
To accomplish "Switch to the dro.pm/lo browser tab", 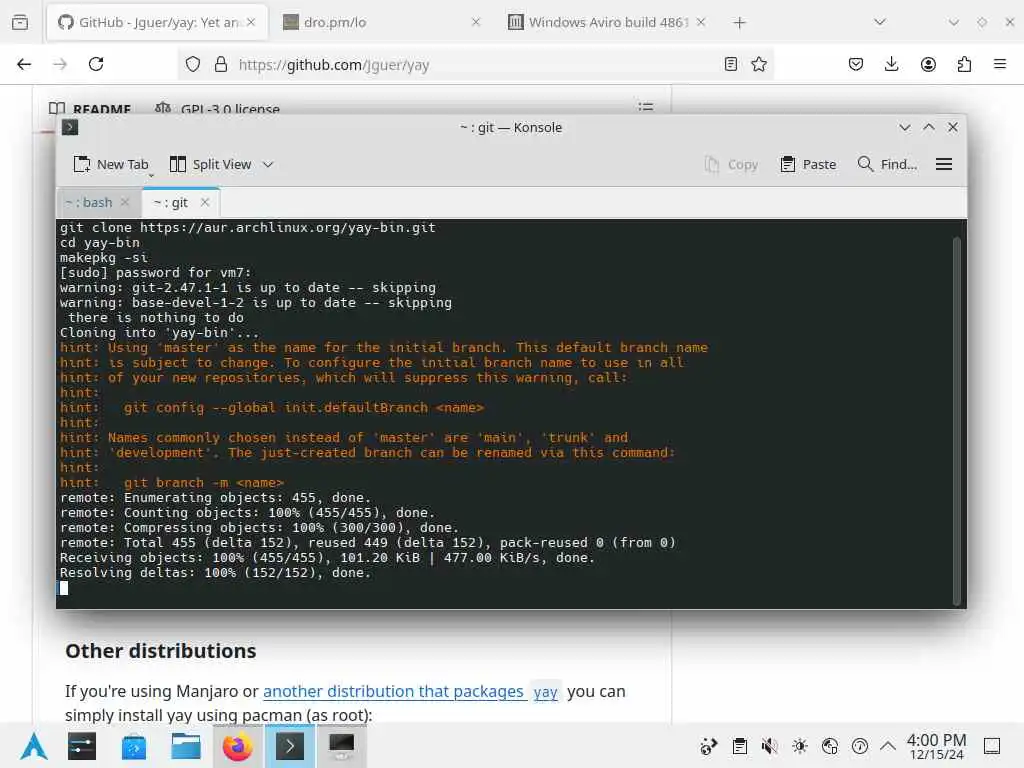I will pyautogui.click(x=382, y=22).
